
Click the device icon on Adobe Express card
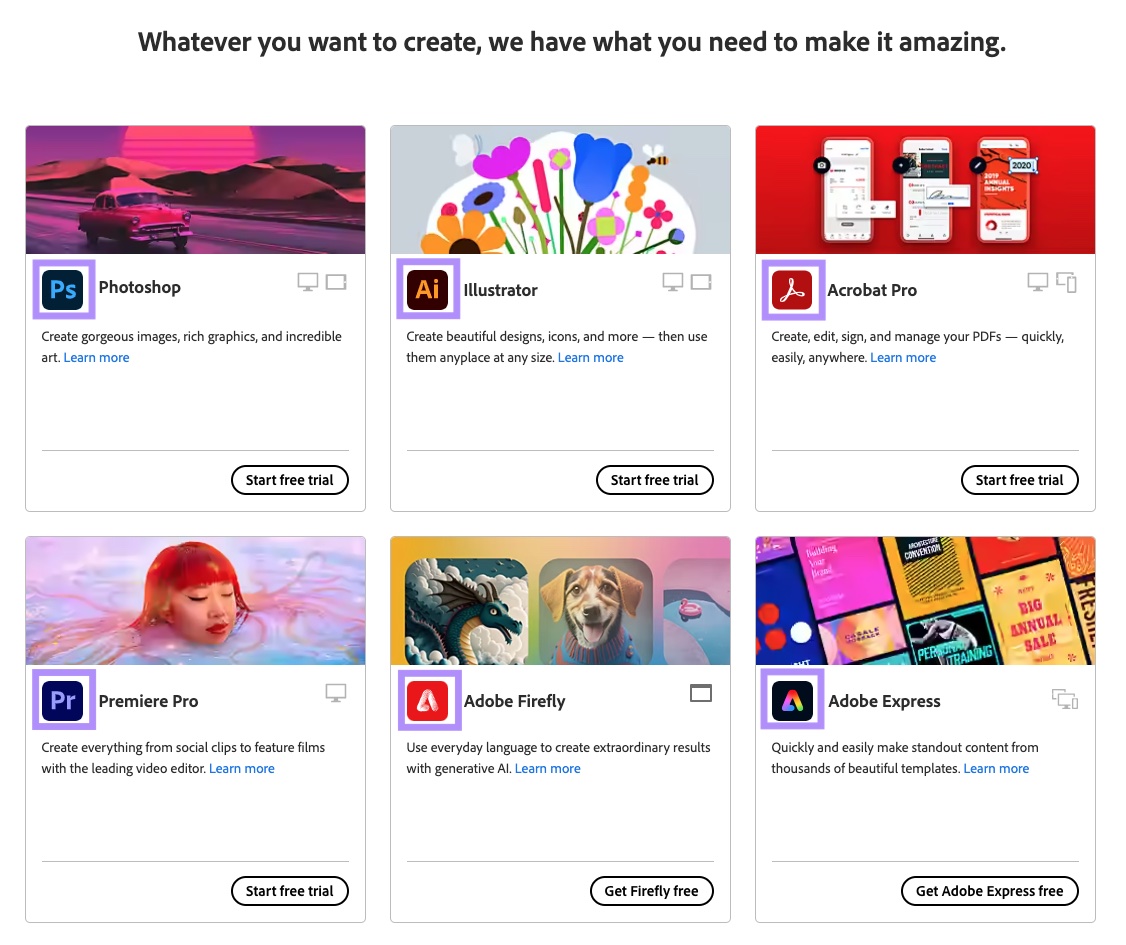(x=1065, y=701)
